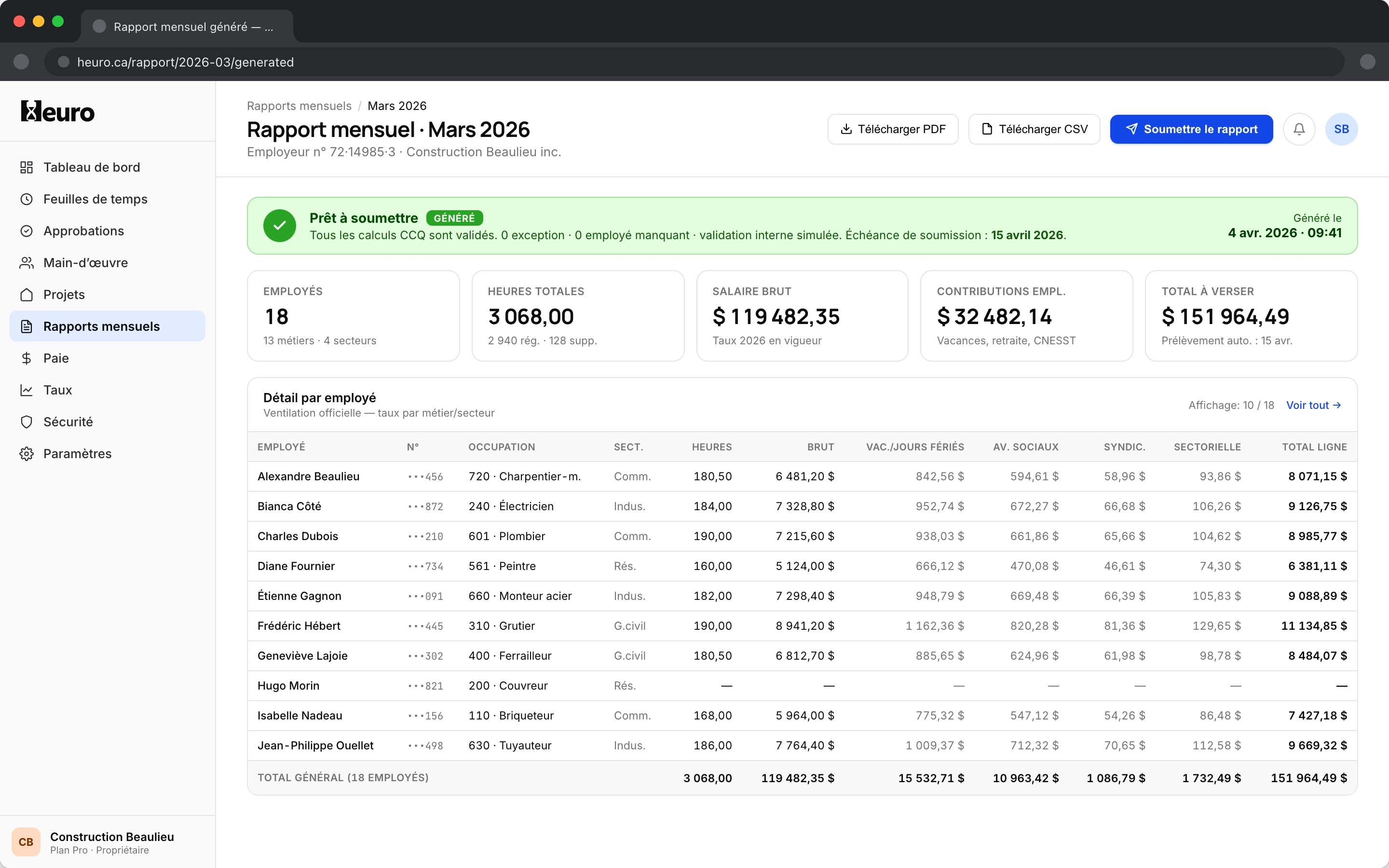
Task: Open the Approbations menu item
Action: [84, 231]
